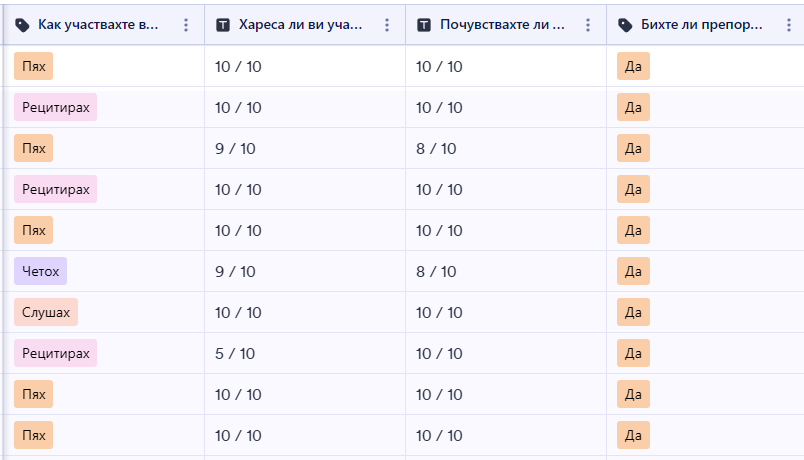Image resolution: width=804 pixels, height=460 pixels.
Task: Open three-dot menu of 'Почувствахте ли...' column
Action: [588, 25]
